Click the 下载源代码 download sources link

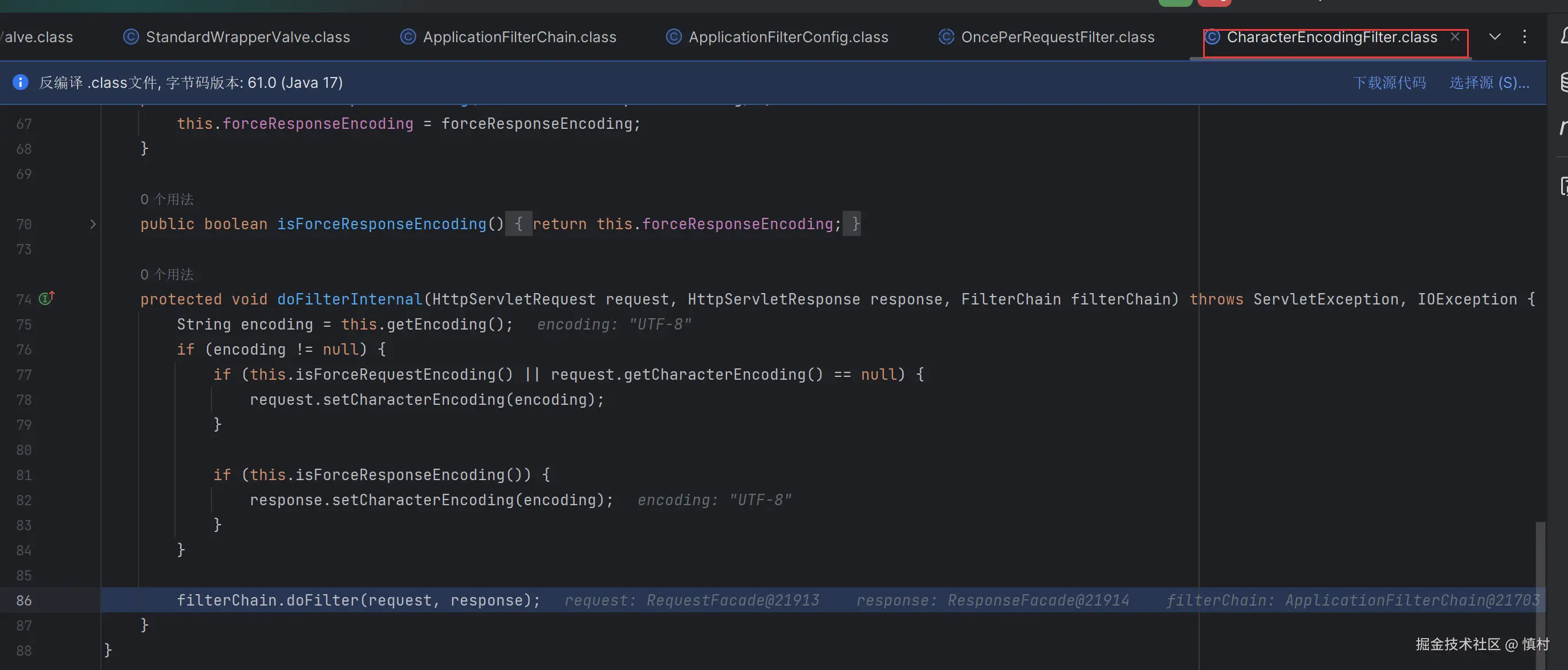pyautogui.click(x=1389, y=82)
